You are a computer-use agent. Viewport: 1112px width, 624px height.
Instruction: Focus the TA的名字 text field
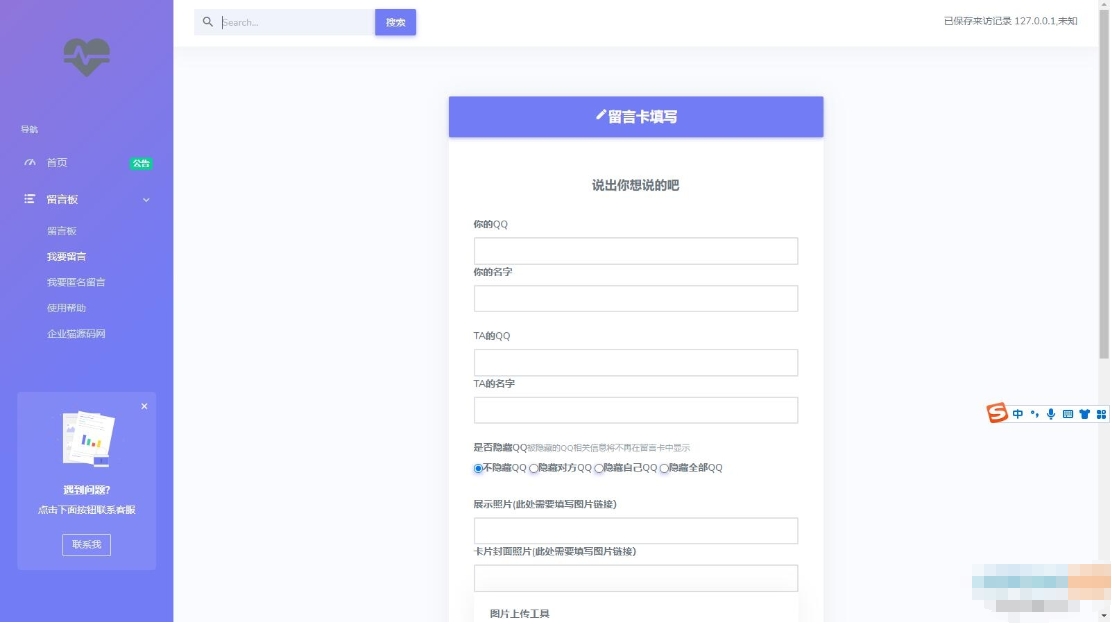[635, 410]
